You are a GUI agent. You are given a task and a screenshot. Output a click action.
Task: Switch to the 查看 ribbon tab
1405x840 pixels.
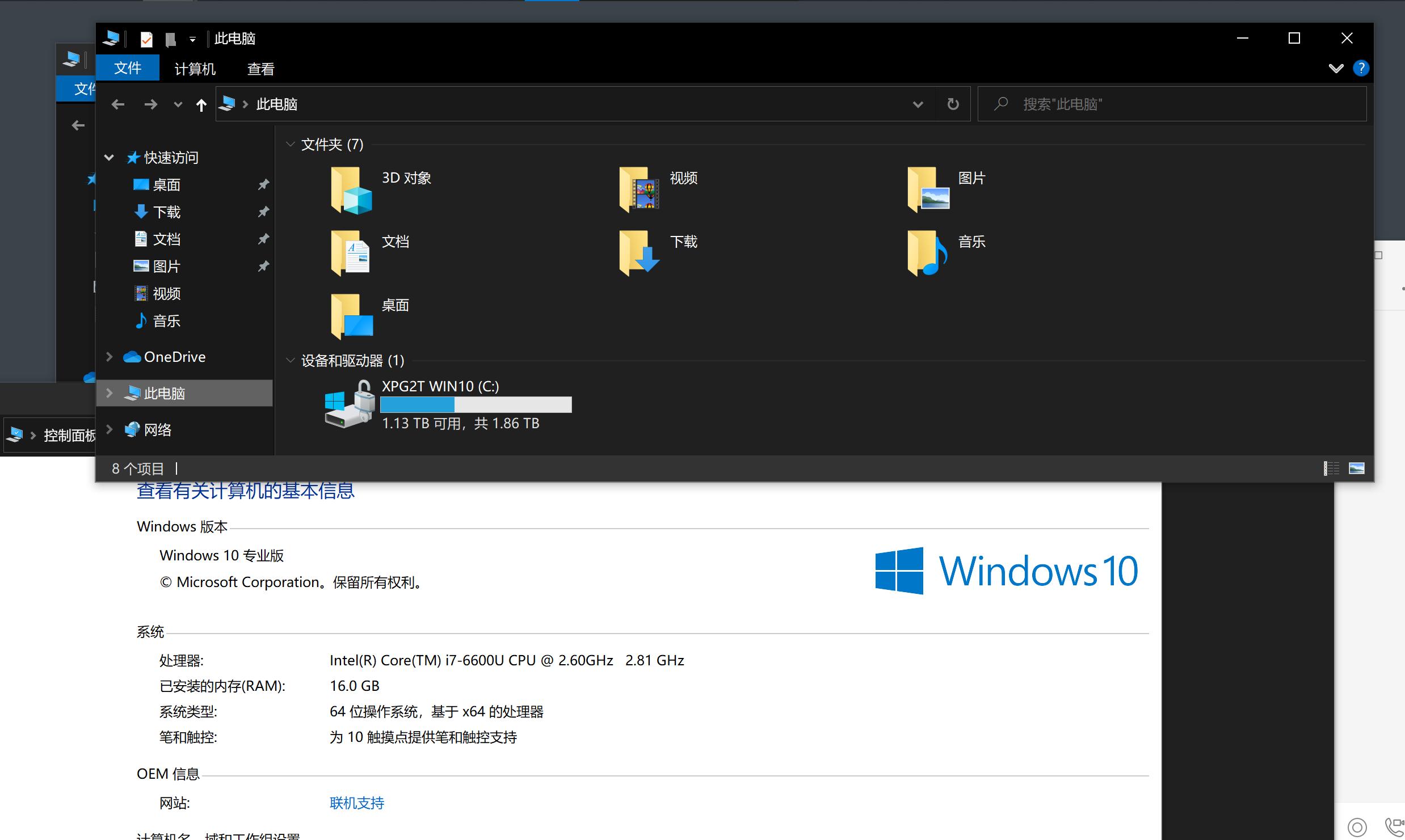point(260,68)
